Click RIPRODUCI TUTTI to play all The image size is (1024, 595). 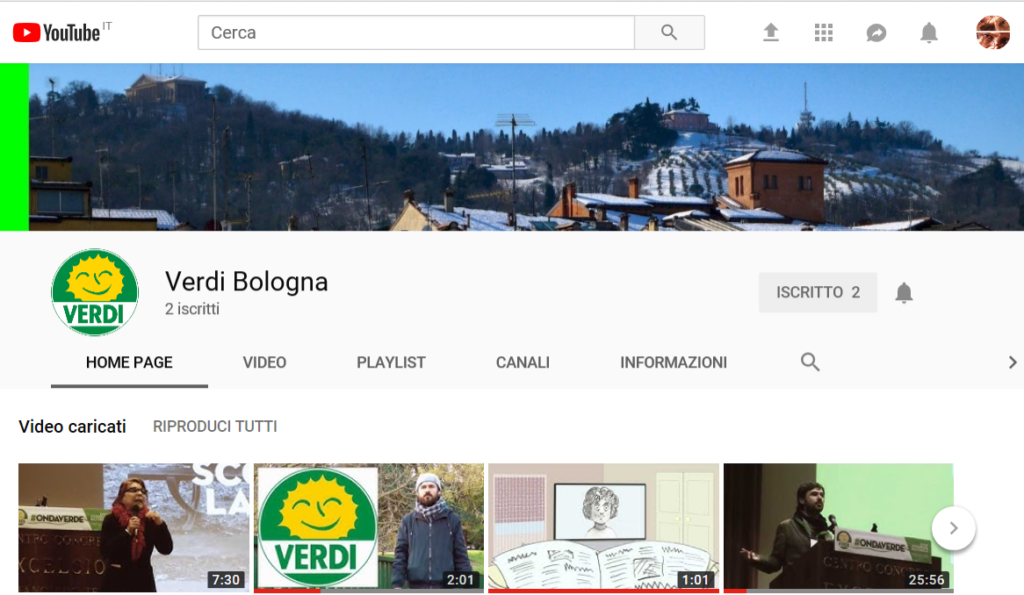[x=215, y=426]
